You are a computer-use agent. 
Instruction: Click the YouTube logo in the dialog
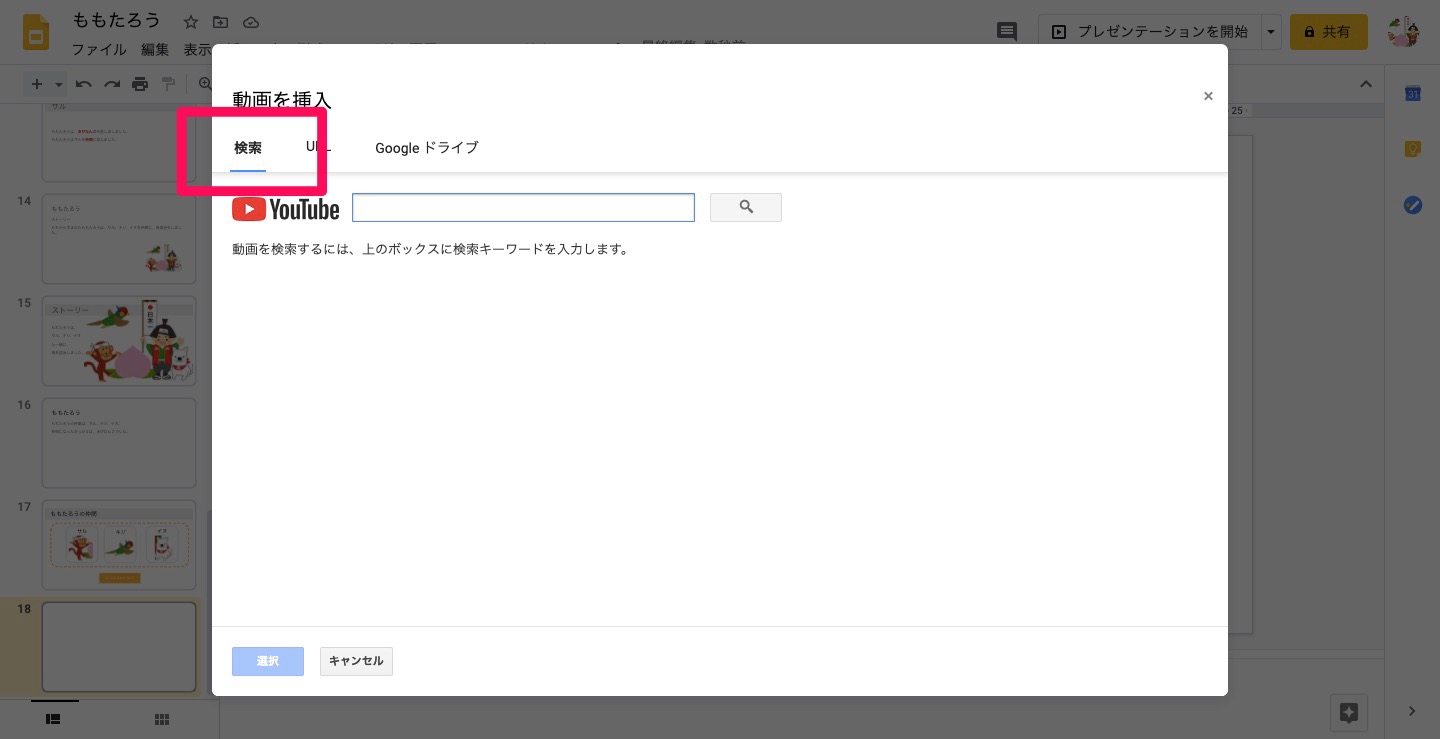click(x=286, y=208)
